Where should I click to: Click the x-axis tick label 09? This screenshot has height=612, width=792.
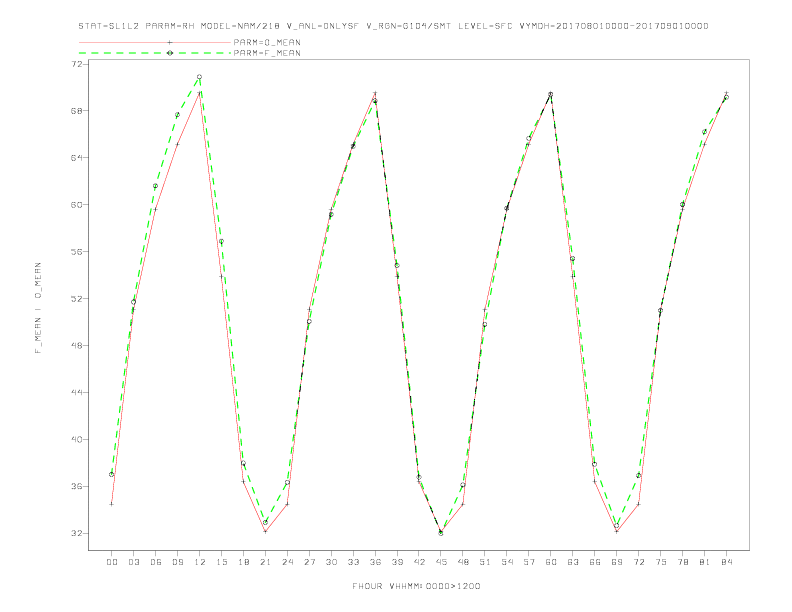click(x=177, y=562)
